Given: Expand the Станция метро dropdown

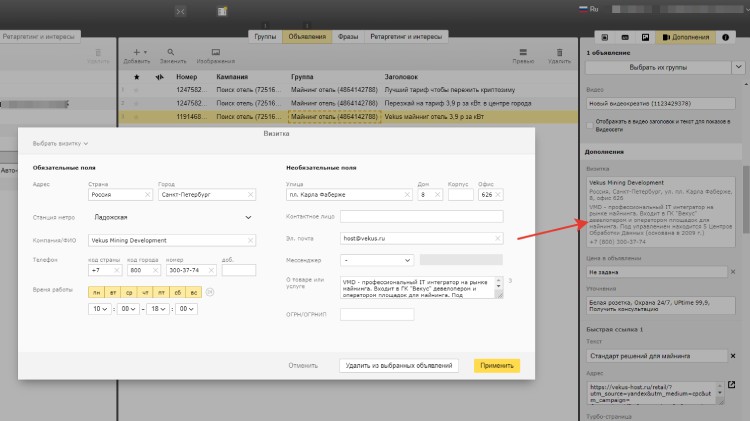Looking at the screenshot, I should click(249, 216).
